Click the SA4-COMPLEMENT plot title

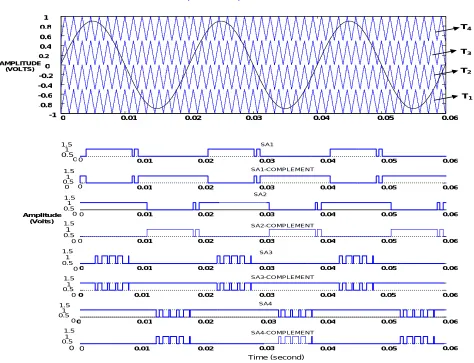point(282,333)
